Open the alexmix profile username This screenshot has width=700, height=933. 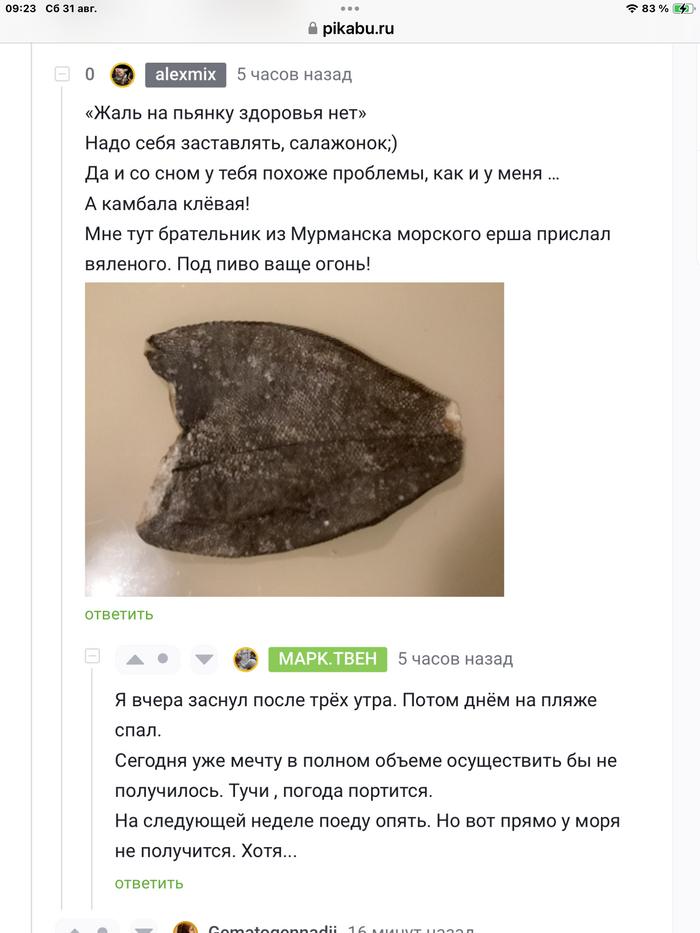(185, 75)
